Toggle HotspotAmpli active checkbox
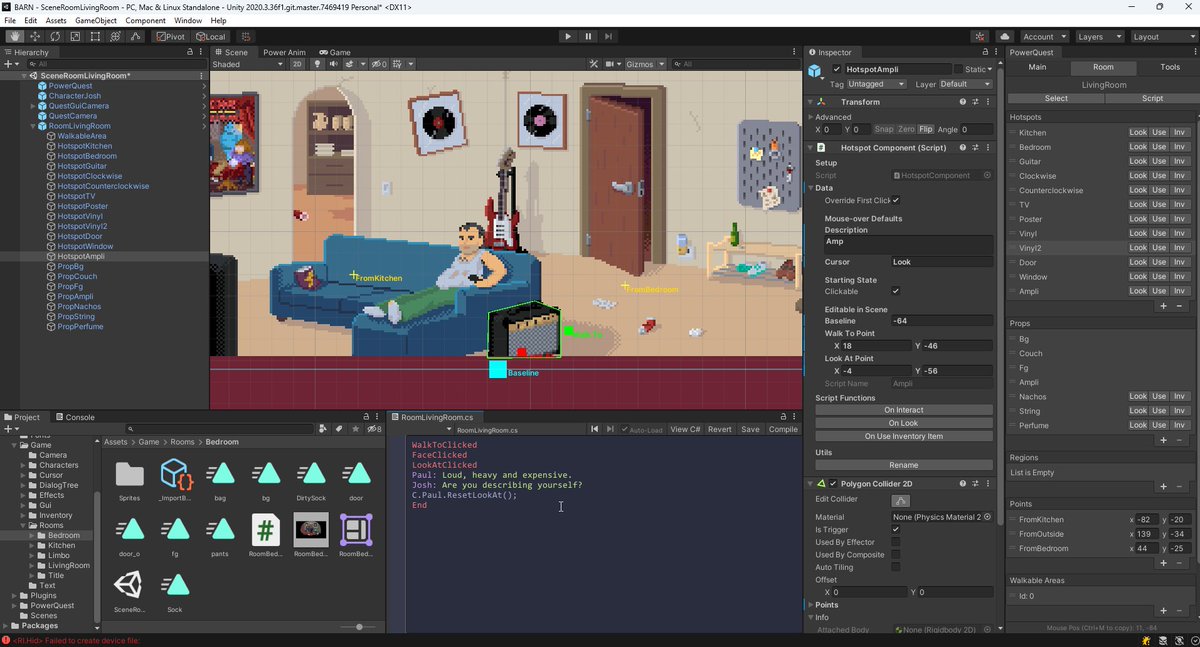The image size is (1200, 647). coord(837,69)
